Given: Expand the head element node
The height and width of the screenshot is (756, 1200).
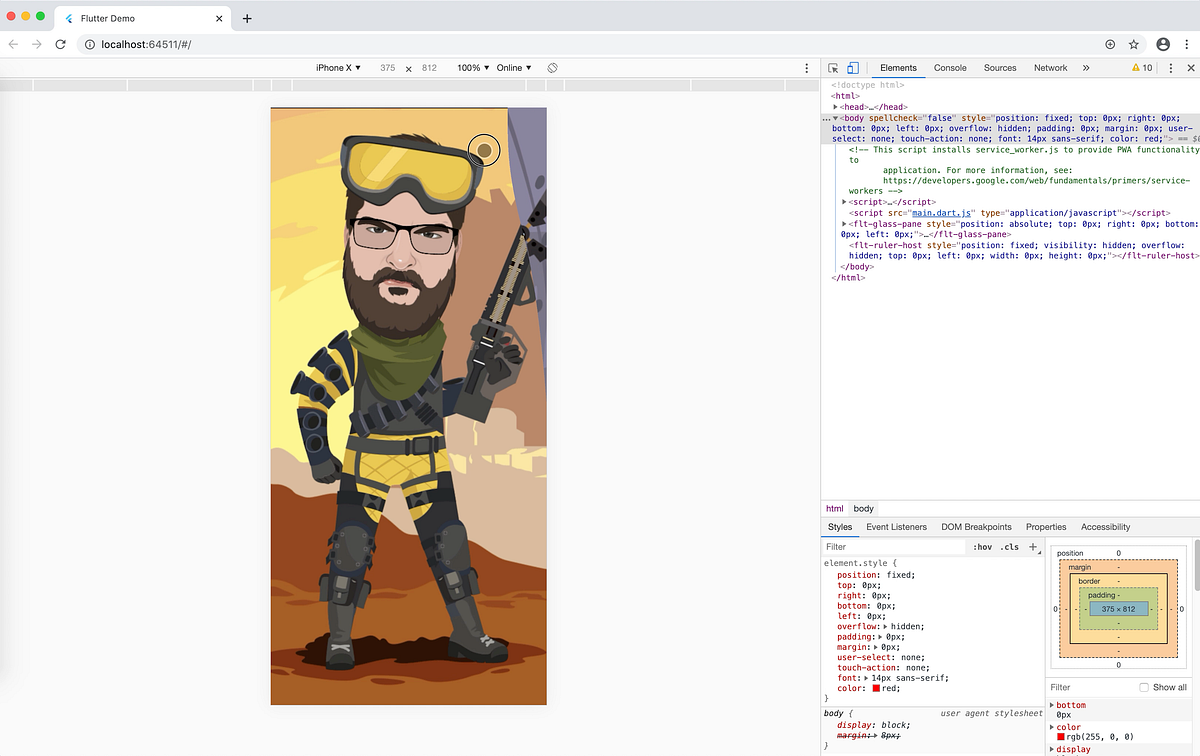Looking at the screenshot, I should 835,107.
